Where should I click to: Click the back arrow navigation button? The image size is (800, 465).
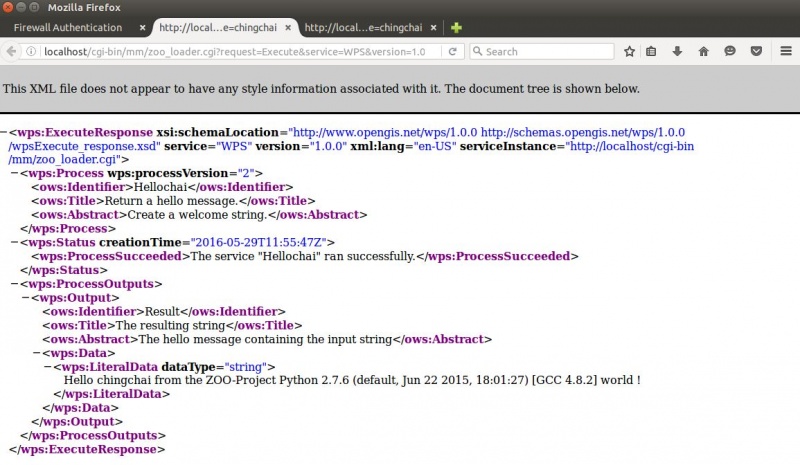(x=12, y=51)
